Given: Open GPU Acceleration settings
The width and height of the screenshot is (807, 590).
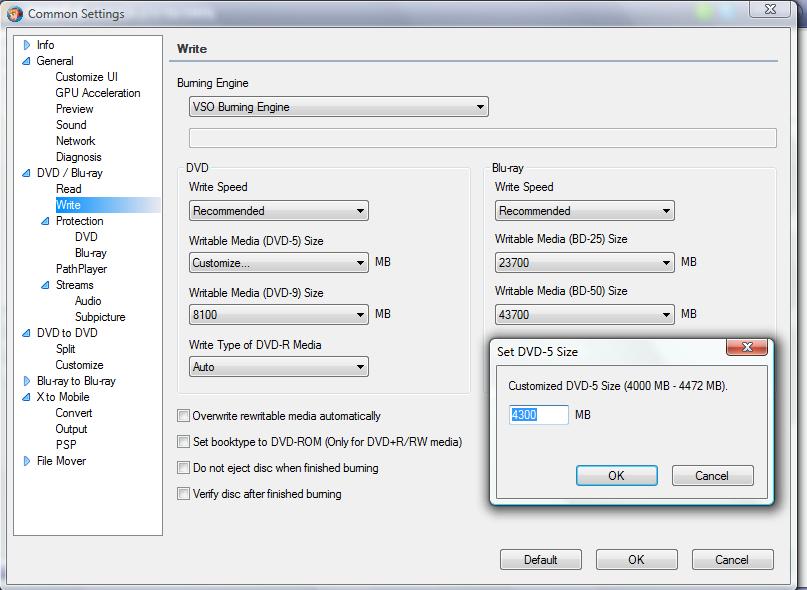Looking at the screenshot, I should point(98,93).
